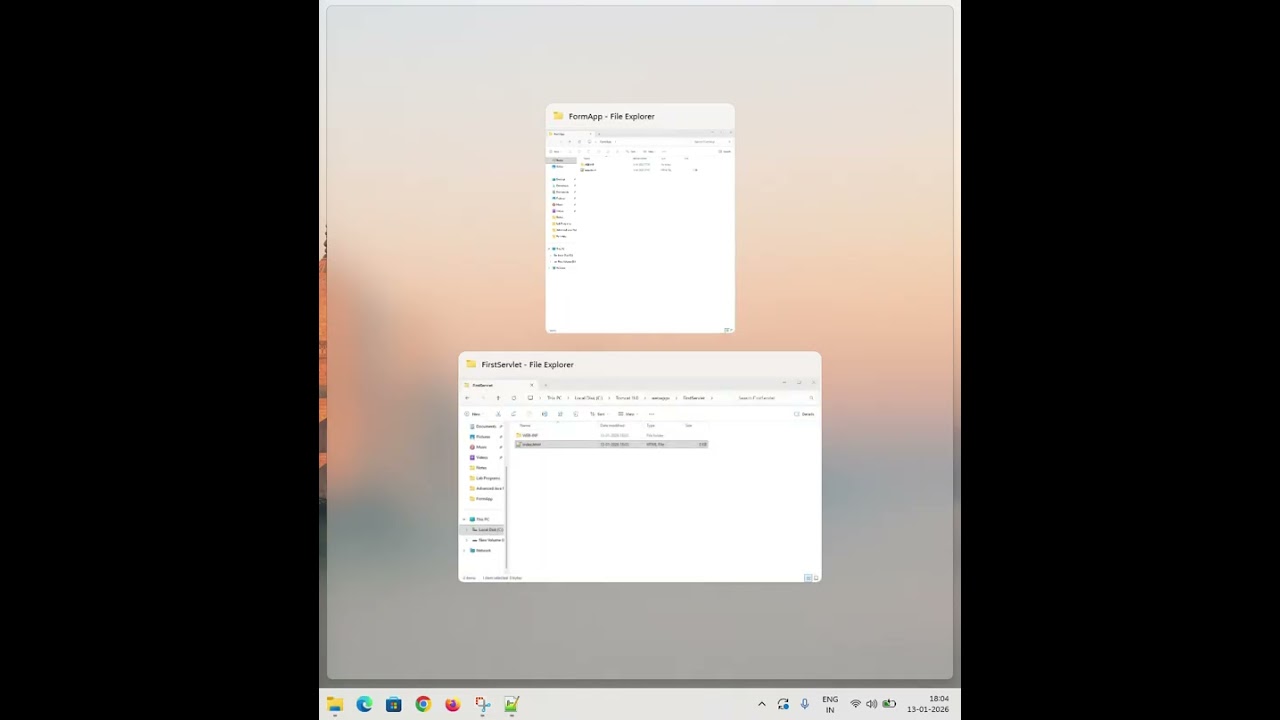
Task: Open Snipping Tool taskbar icon
Action: click(x=482, y=704)
